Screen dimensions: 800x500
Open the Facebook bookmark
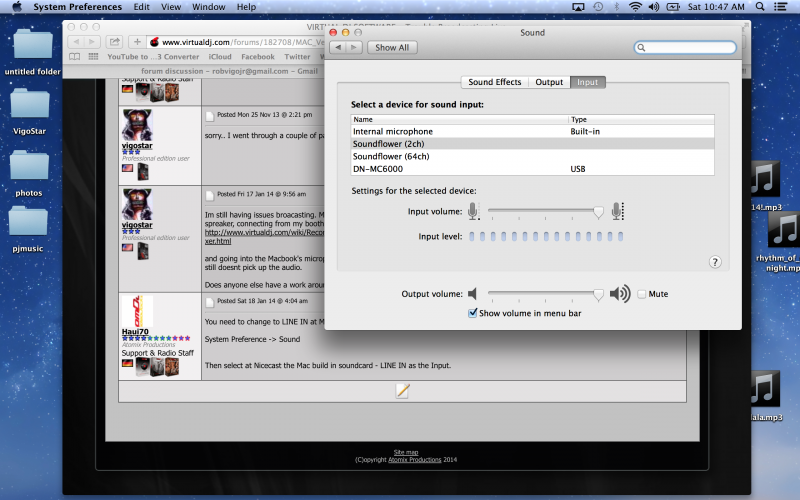(x=258, y=57)
